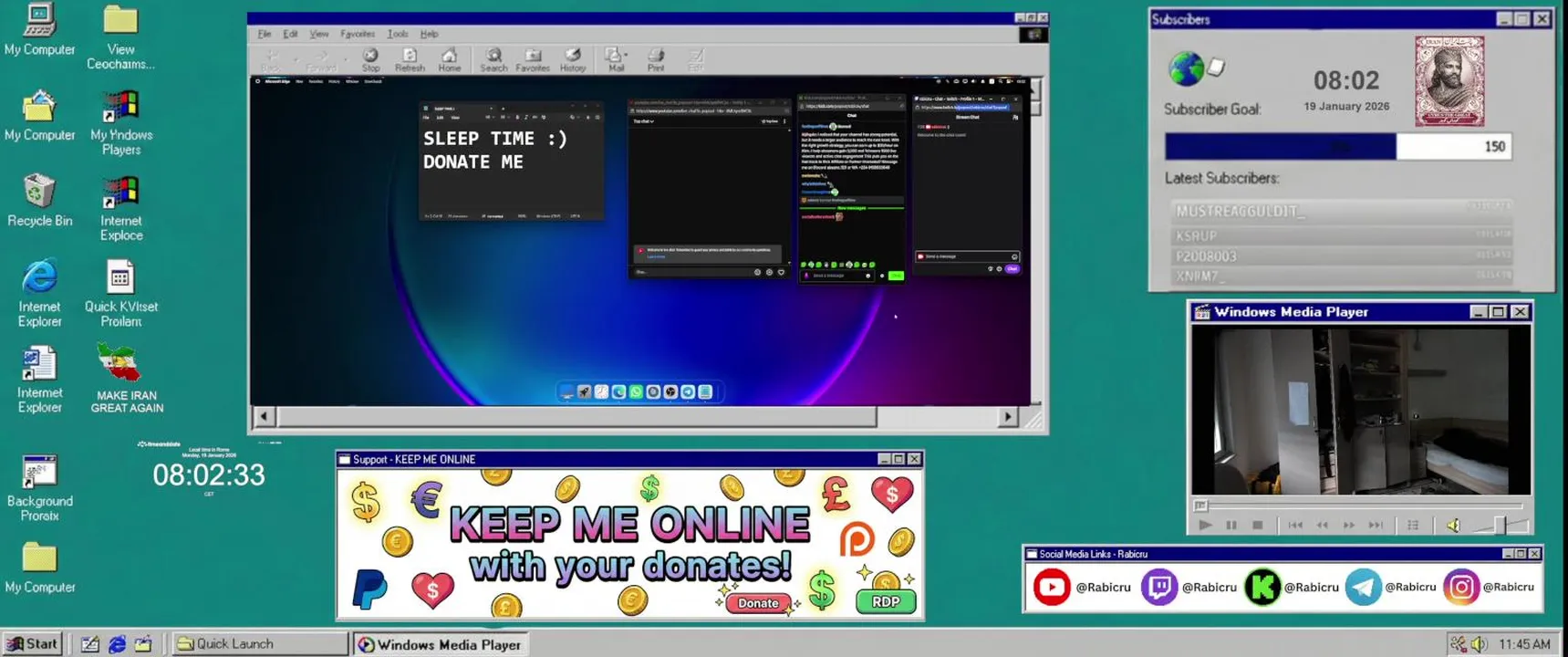Open the File menu
Image resolution: width=1568 pixels, height=657 pixels.
[x=265, y=34]
